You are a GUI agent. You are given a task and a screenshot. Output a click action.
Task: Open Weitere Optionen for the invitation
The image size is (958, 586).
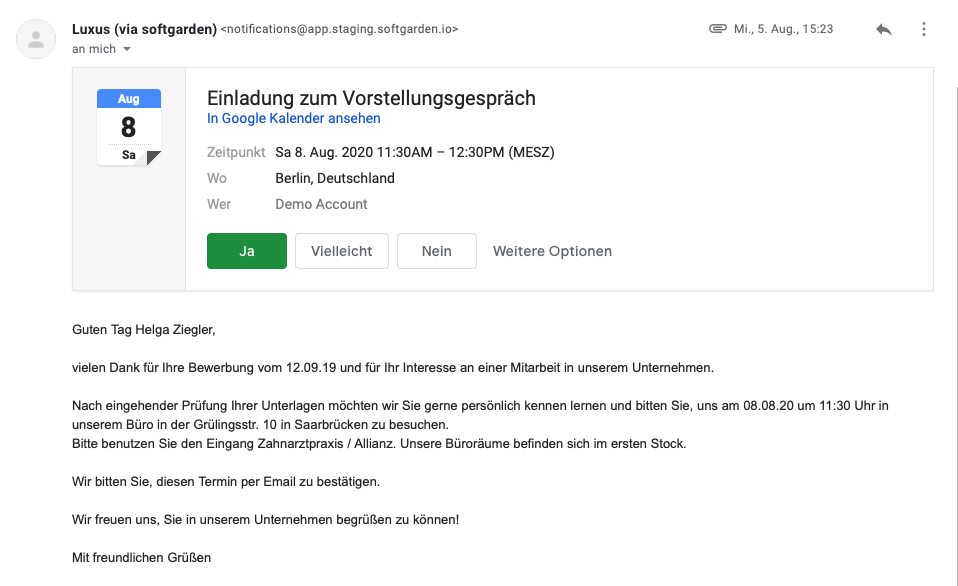coord(552,251)
